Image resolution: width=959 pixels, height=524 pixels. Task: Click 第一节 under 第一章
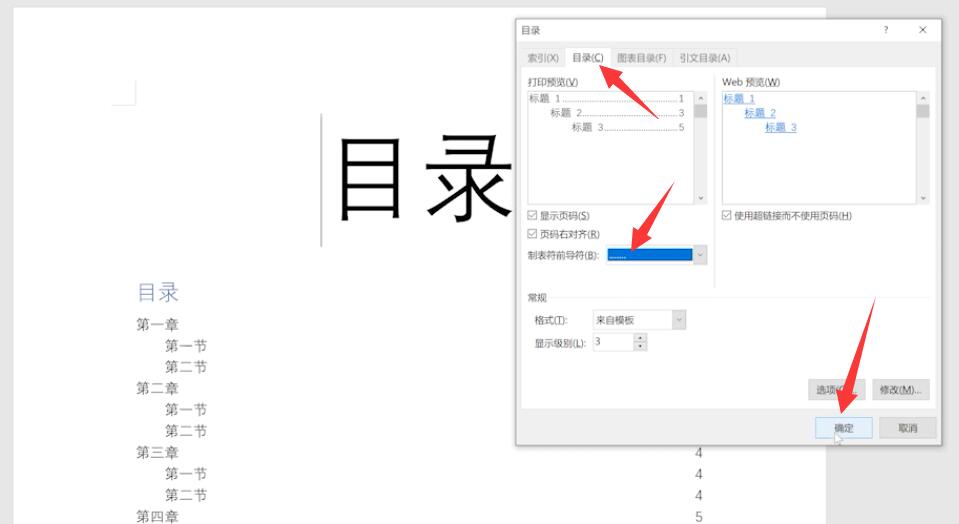pyautogui.click(x=186, y=345)
